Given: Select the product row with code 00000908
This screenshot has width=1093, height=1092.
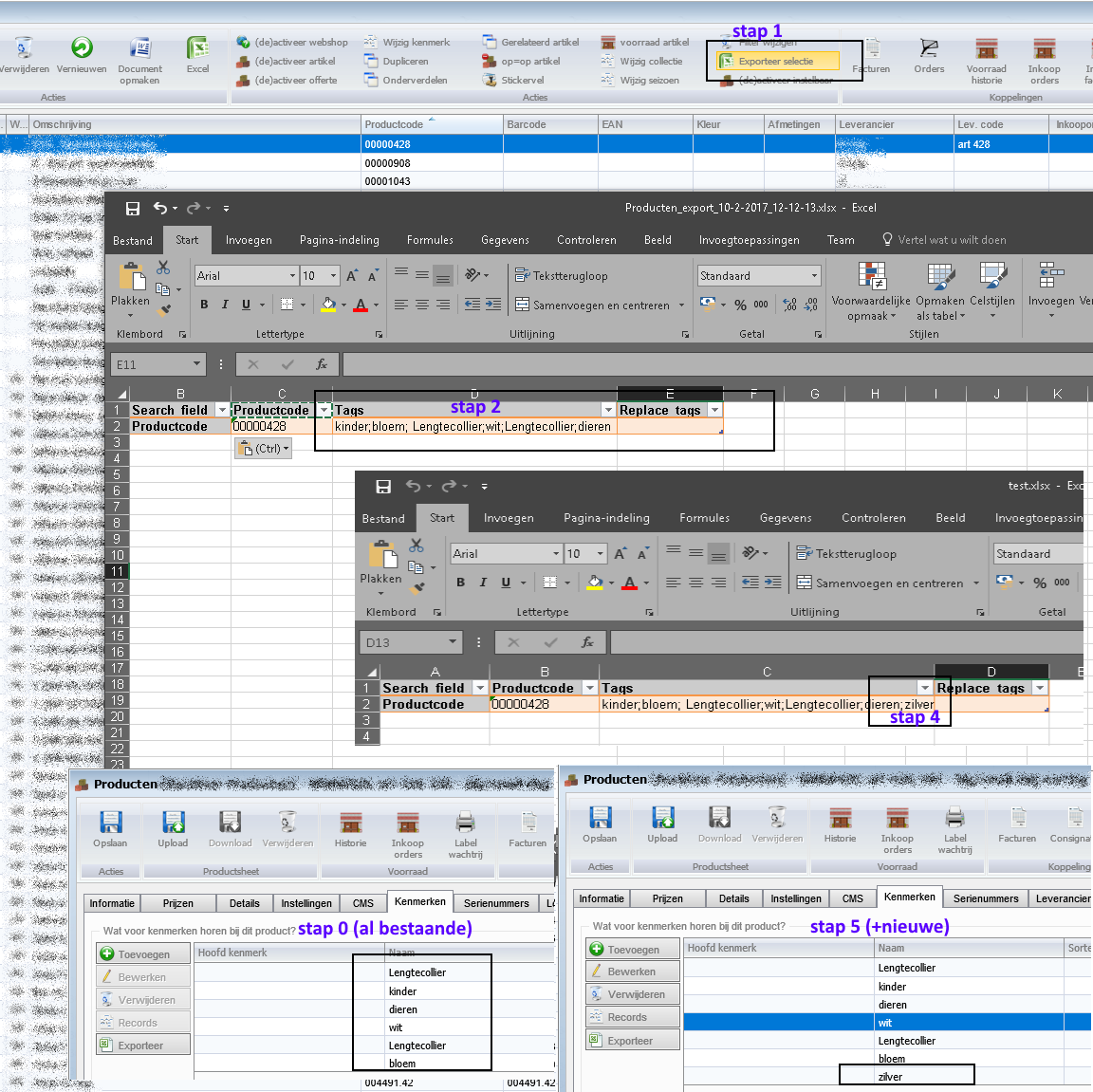Looking at the screenshot, I should tap(387, 163).
